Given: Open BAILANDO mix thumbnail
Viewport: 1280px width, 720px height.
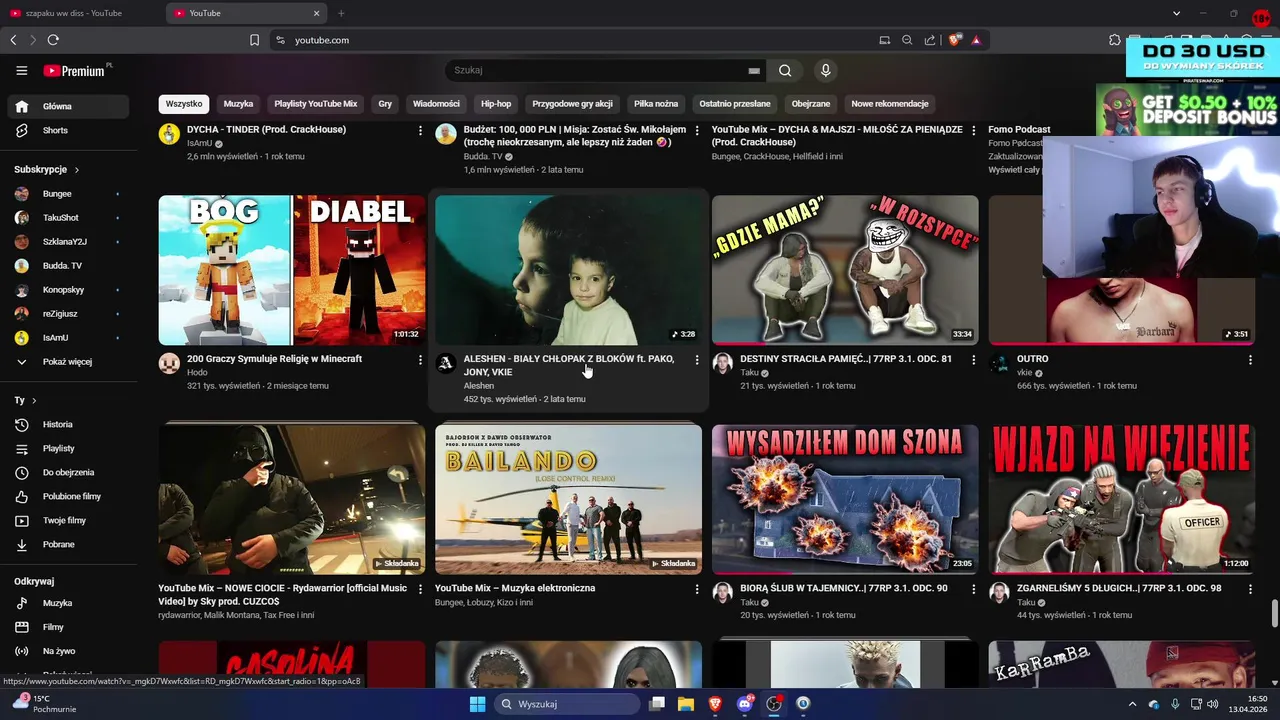Looking at the screenshot, I should click(568, 499).
